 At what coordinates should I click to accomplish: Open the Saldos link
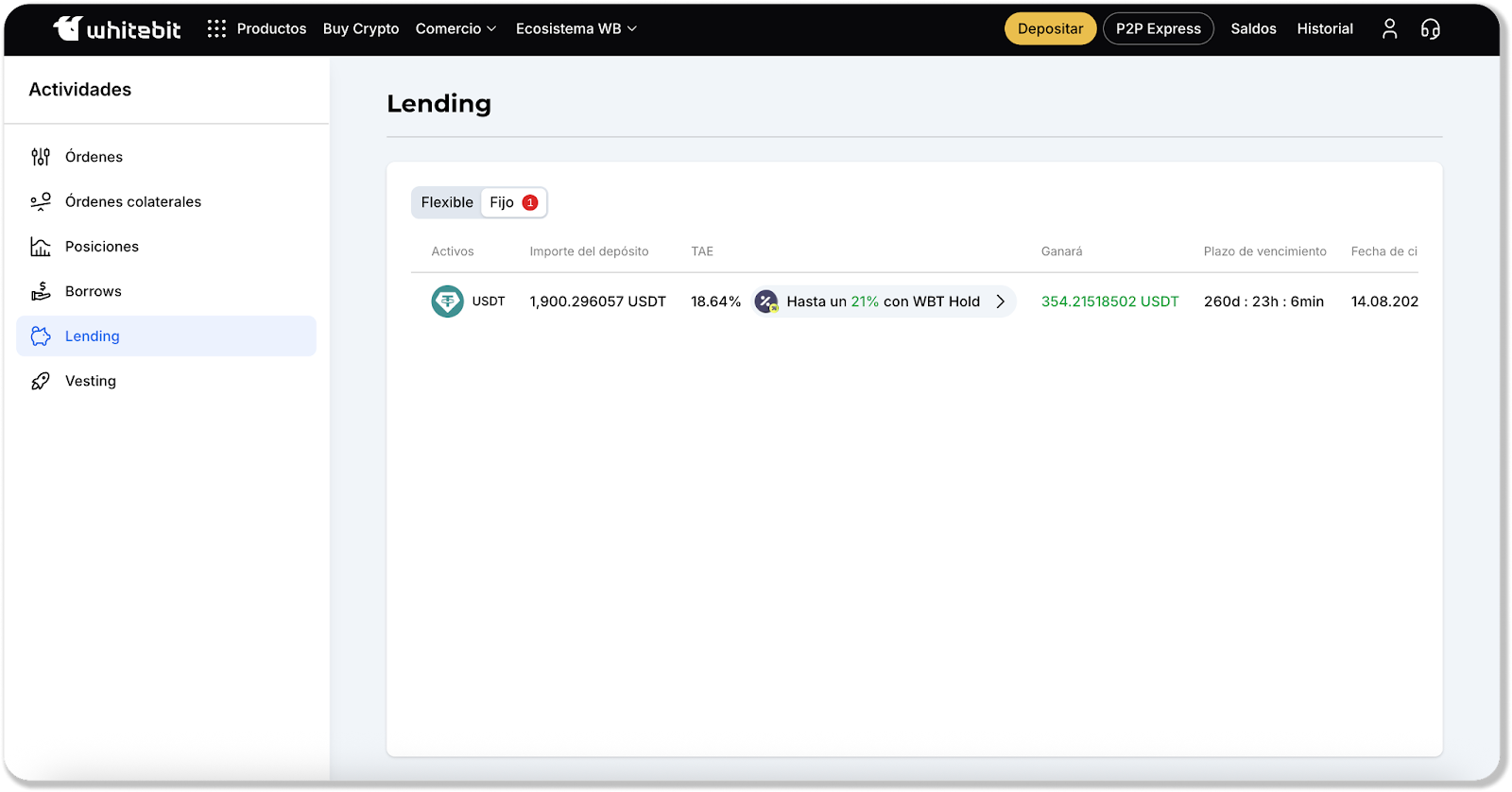(x=1253, y=28)
